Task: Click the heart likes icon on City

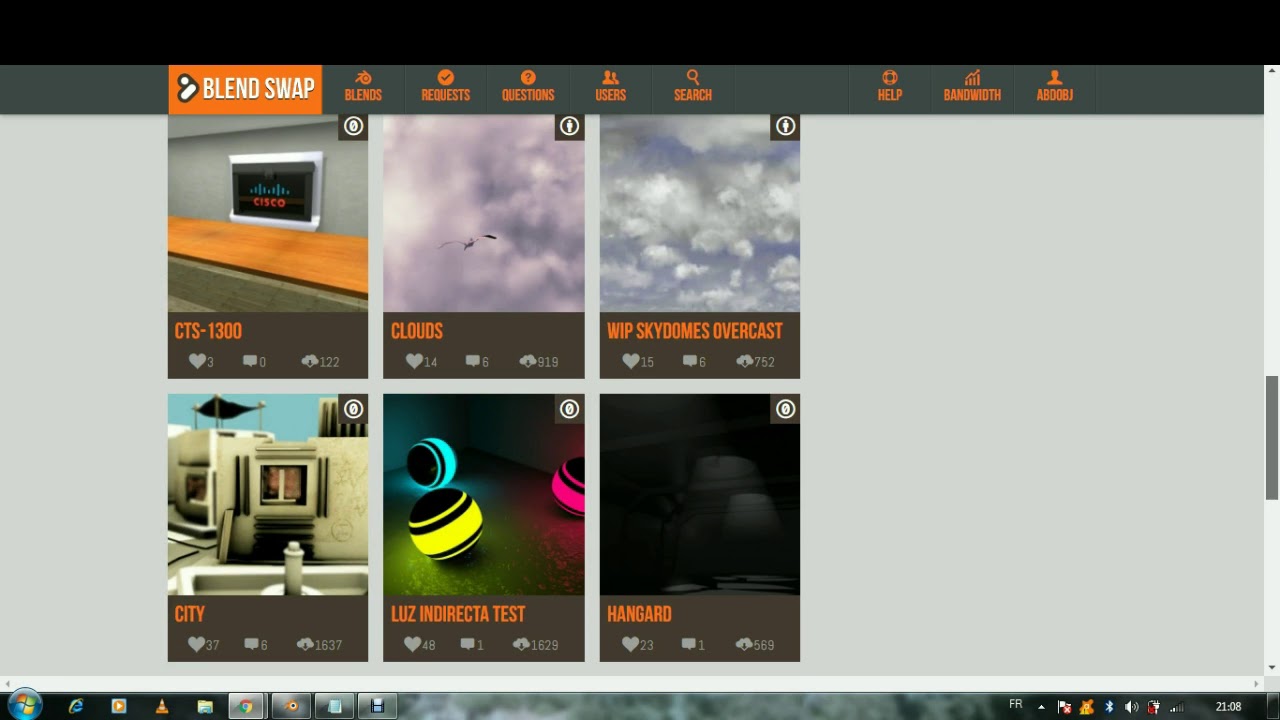Action: point(196,644)
